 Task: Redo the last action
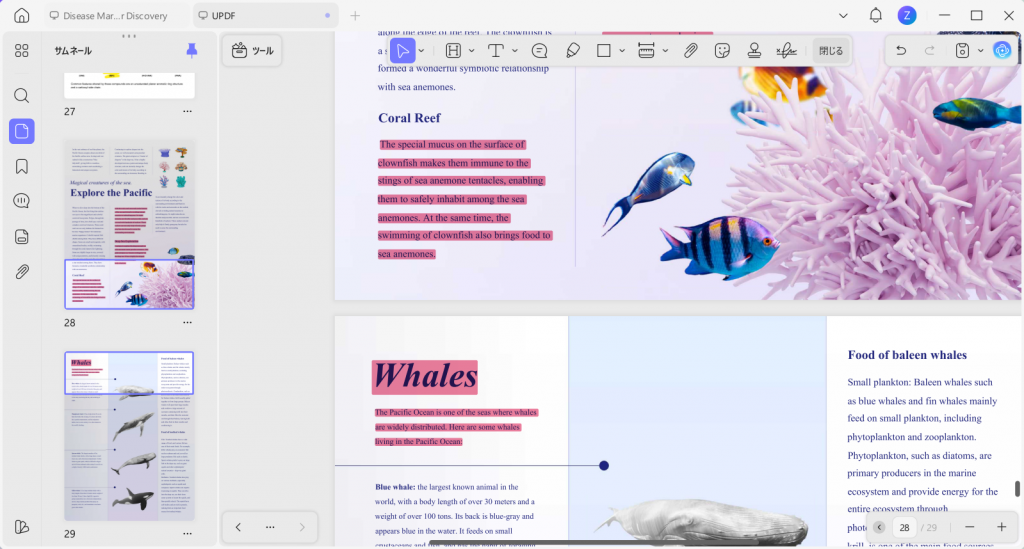coord(929,50)
